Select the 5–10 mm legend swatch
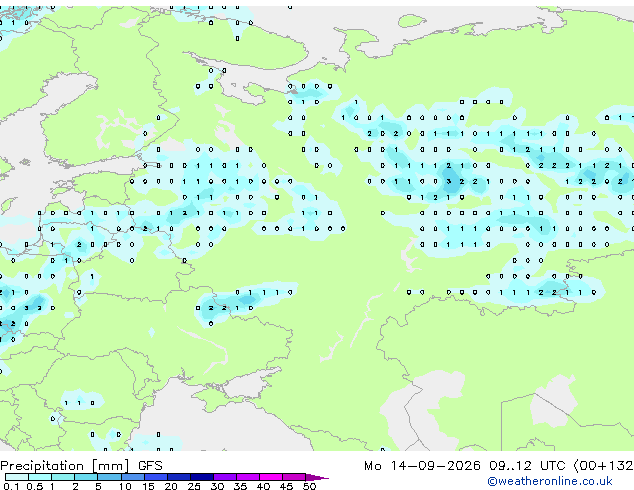634x490 pixels. point(109,477)
